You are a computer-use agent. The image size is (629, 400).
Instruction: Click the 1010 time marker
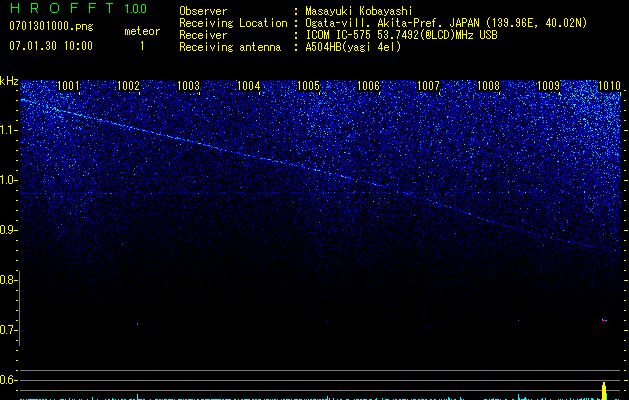(x=609, y=86)
